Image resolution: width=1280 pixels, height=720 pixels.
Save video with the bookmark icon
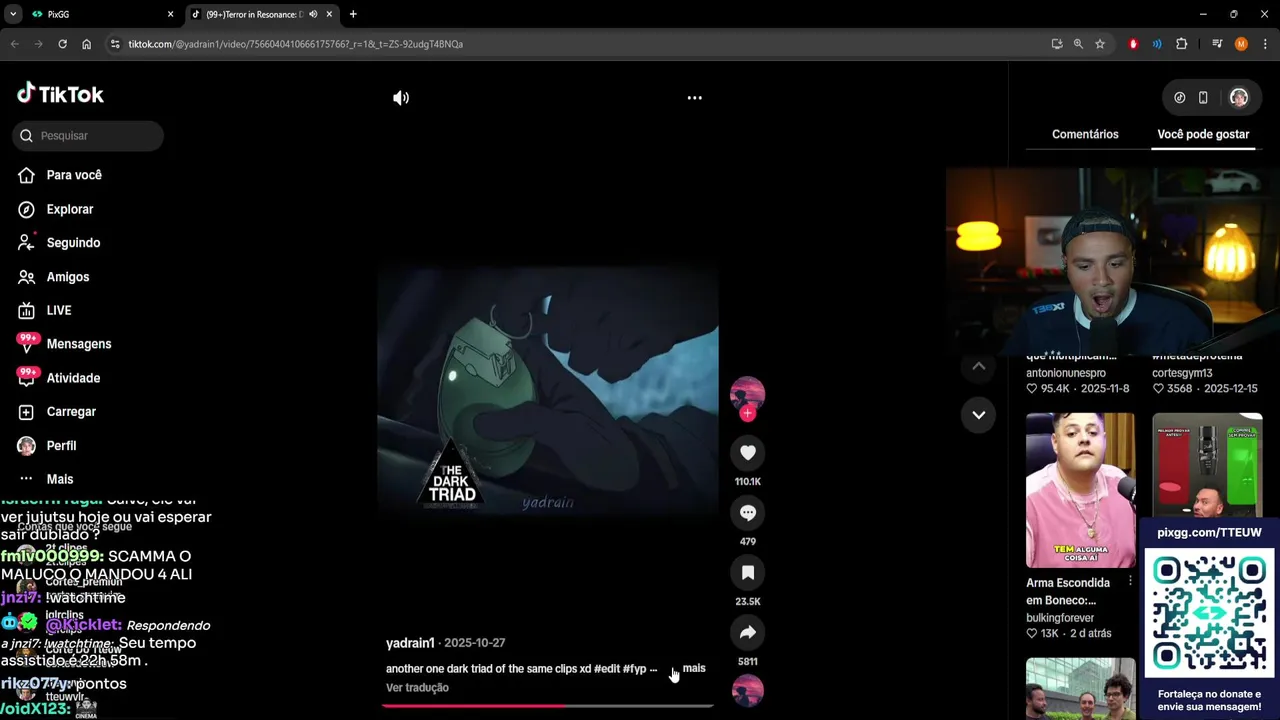pos(747,573)
